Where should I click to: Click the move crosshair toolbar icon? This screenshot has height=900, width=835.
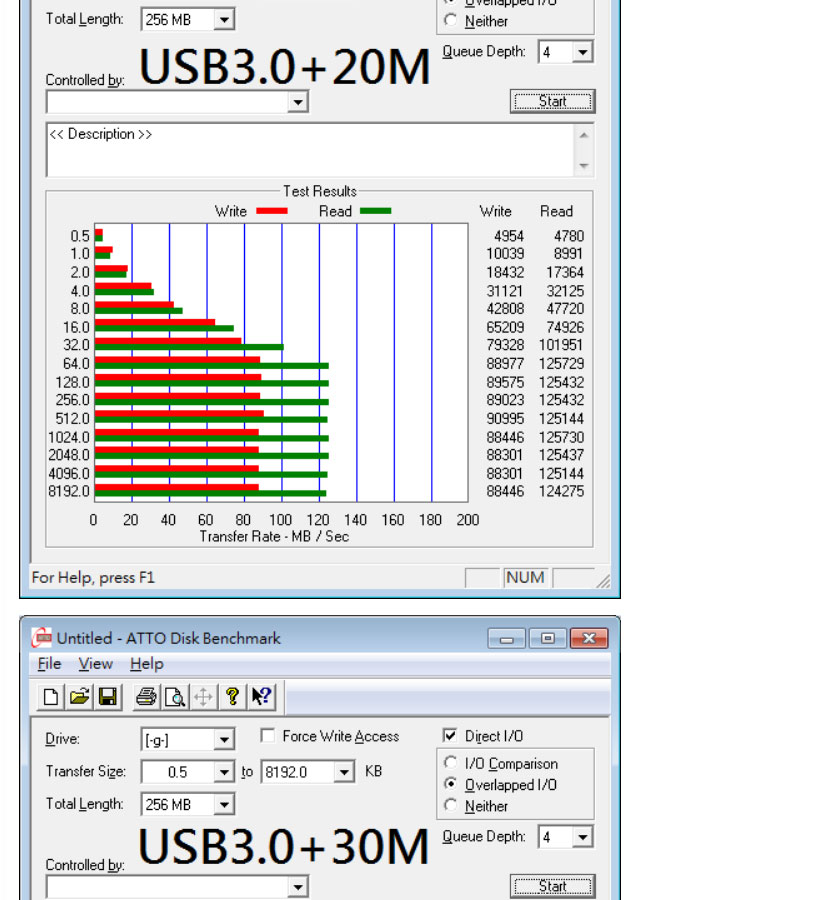(203, 697)
